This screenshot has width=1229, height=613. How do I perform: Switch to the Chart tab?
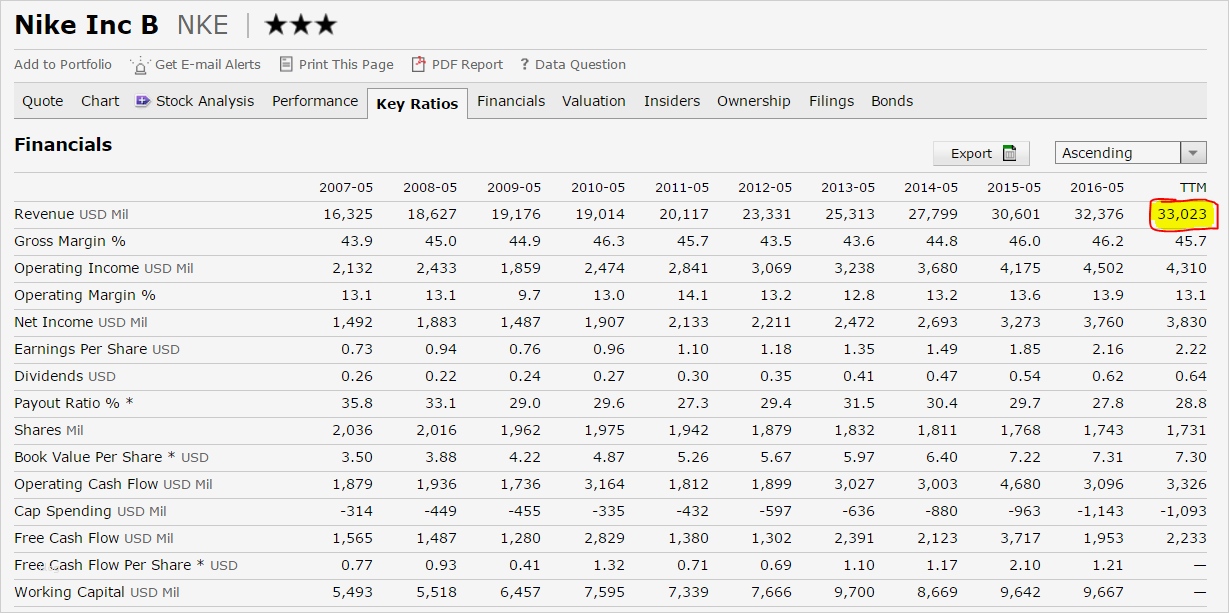click(100, 101)
